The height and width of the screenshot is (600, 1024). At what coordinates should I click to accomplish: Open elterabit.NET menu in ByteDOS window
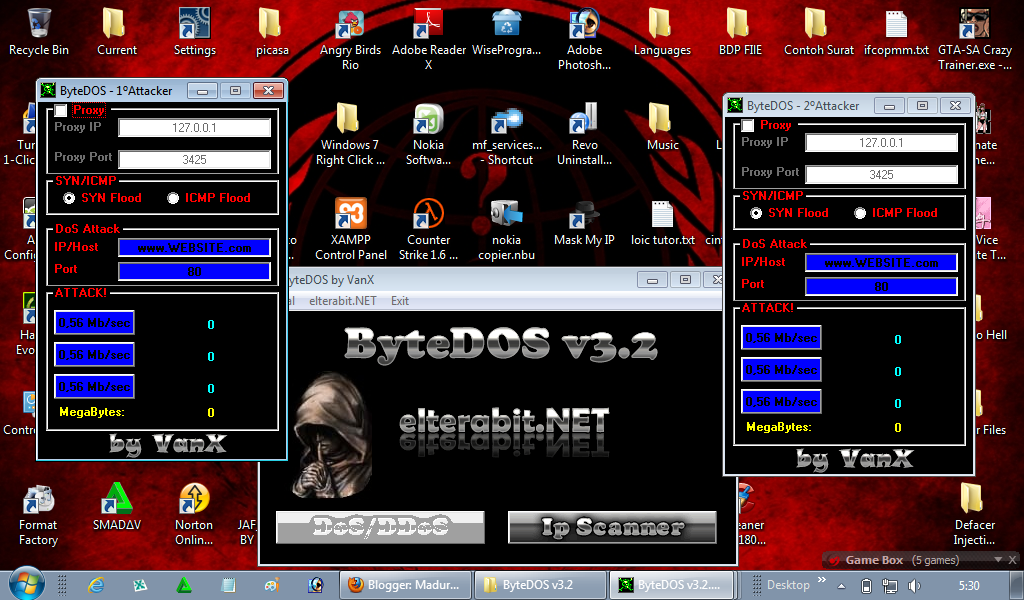tap(343, 301)
